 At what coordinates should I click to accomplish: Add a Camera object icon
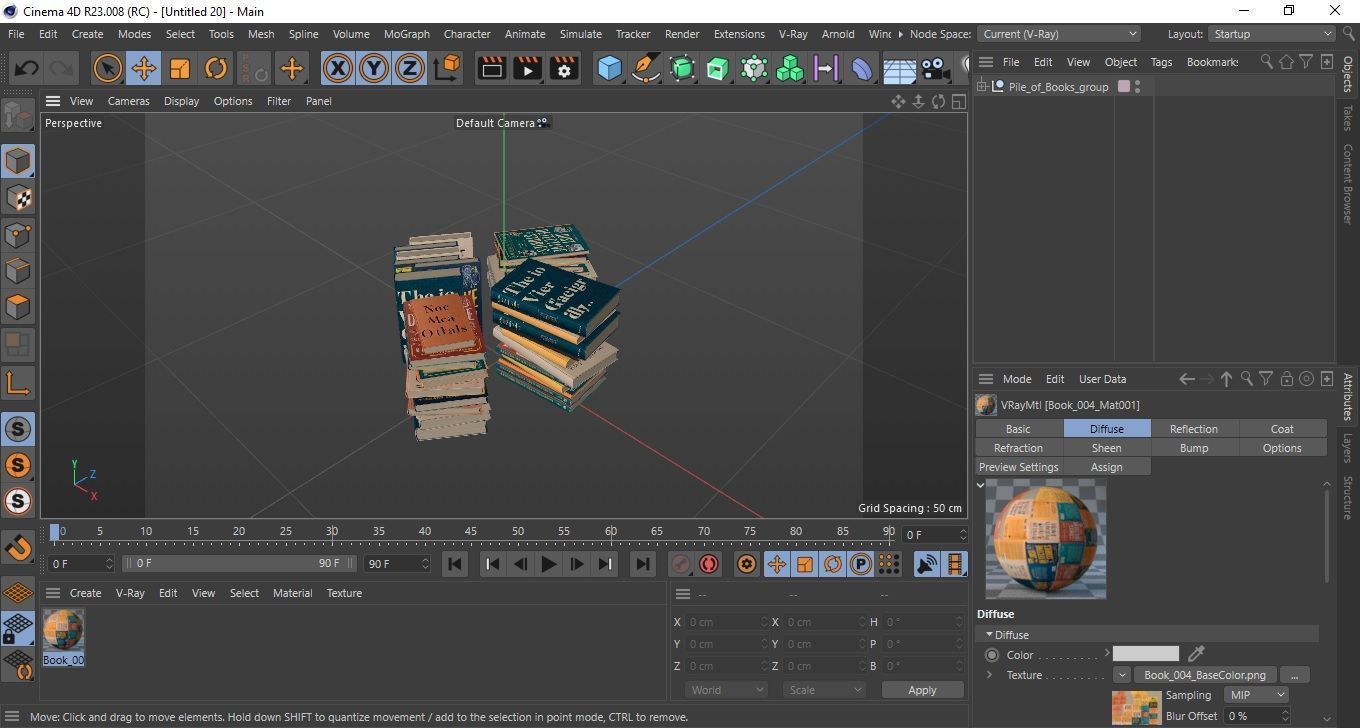point(935,69)
